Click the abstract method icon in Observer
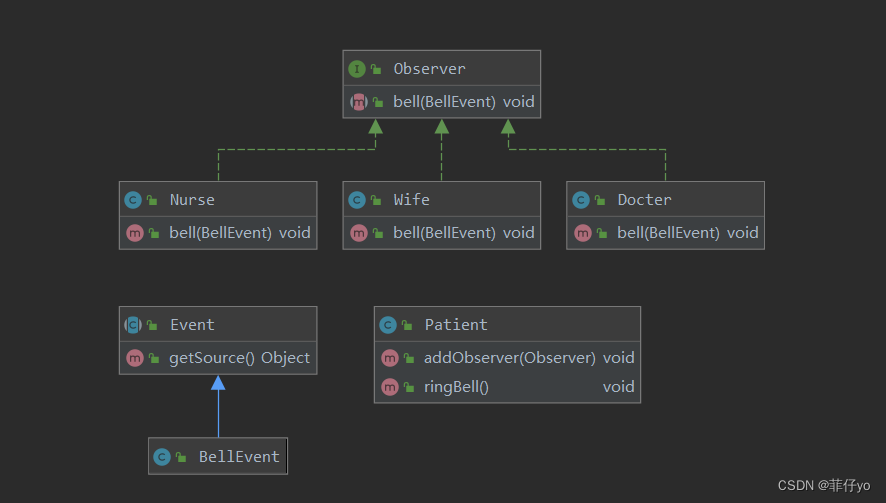Image resolution: width=886 pixels, height=503 pixels. pyautogui.click(x=359, y=102)
